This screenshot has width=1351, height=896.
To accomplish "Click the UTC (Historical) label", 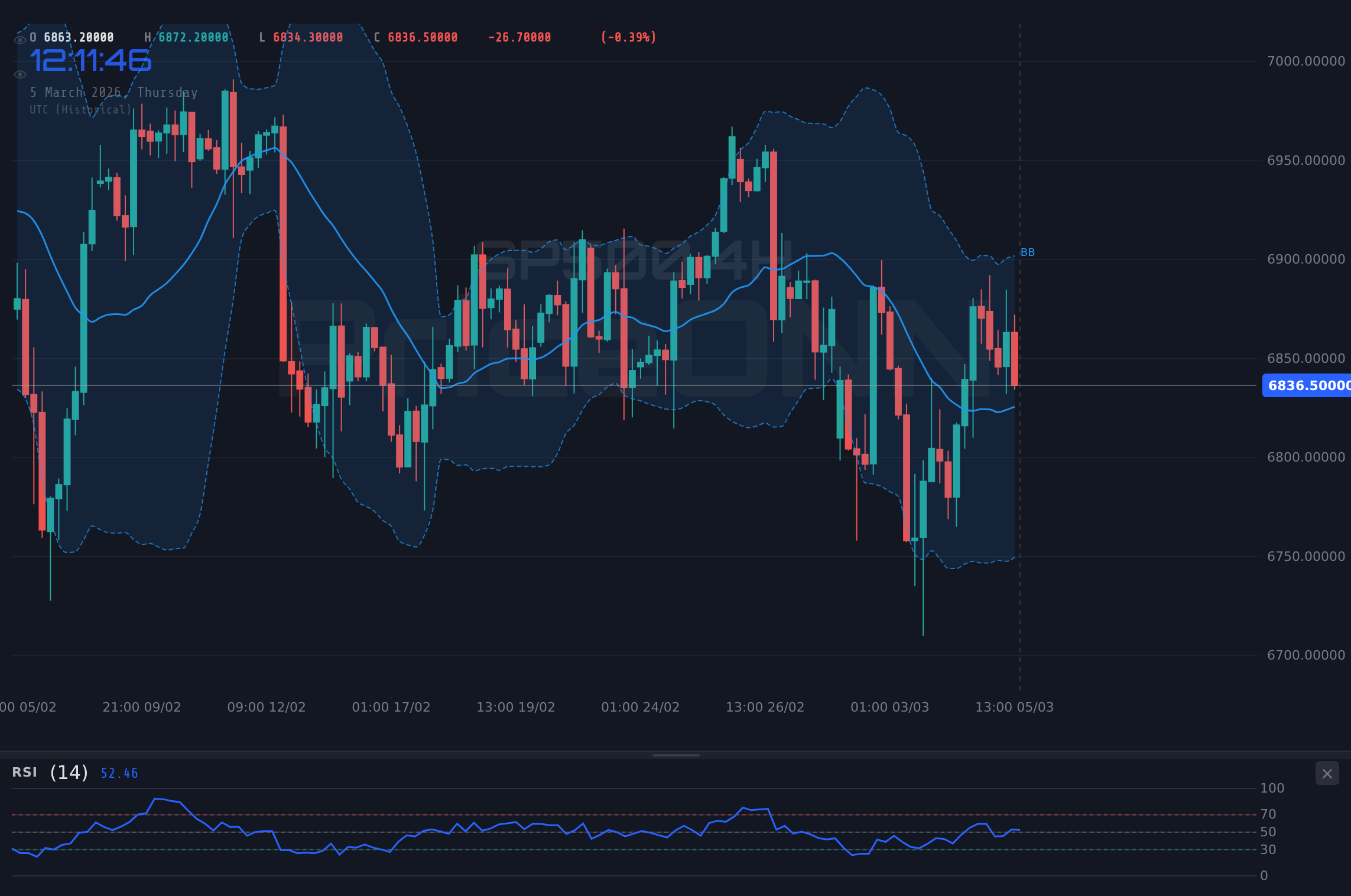I will pos(81,109).
